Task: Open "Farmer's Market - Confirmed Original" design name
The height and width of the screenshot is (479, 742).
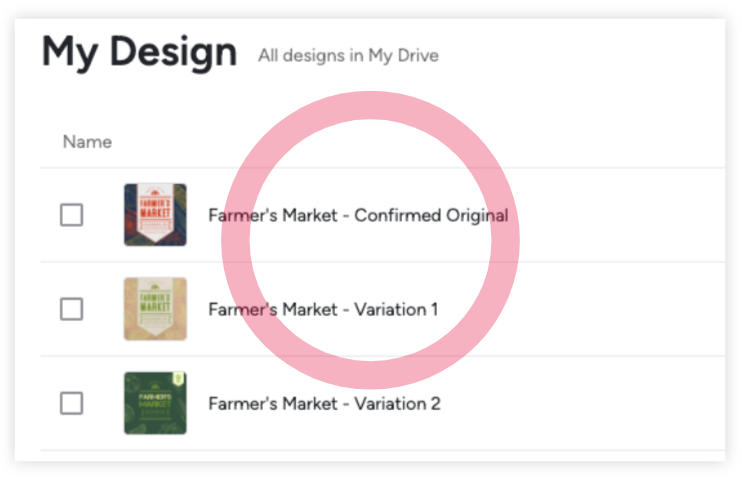Action: point(358,215)
